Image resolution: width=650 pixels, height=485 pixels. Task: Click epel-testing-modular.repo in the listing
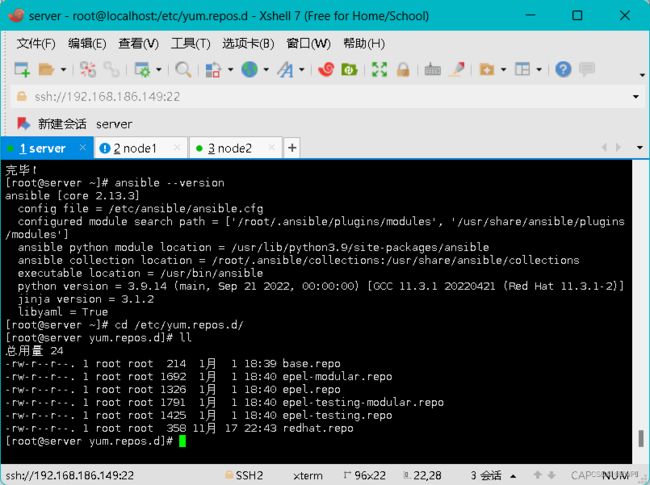[363, 402]
